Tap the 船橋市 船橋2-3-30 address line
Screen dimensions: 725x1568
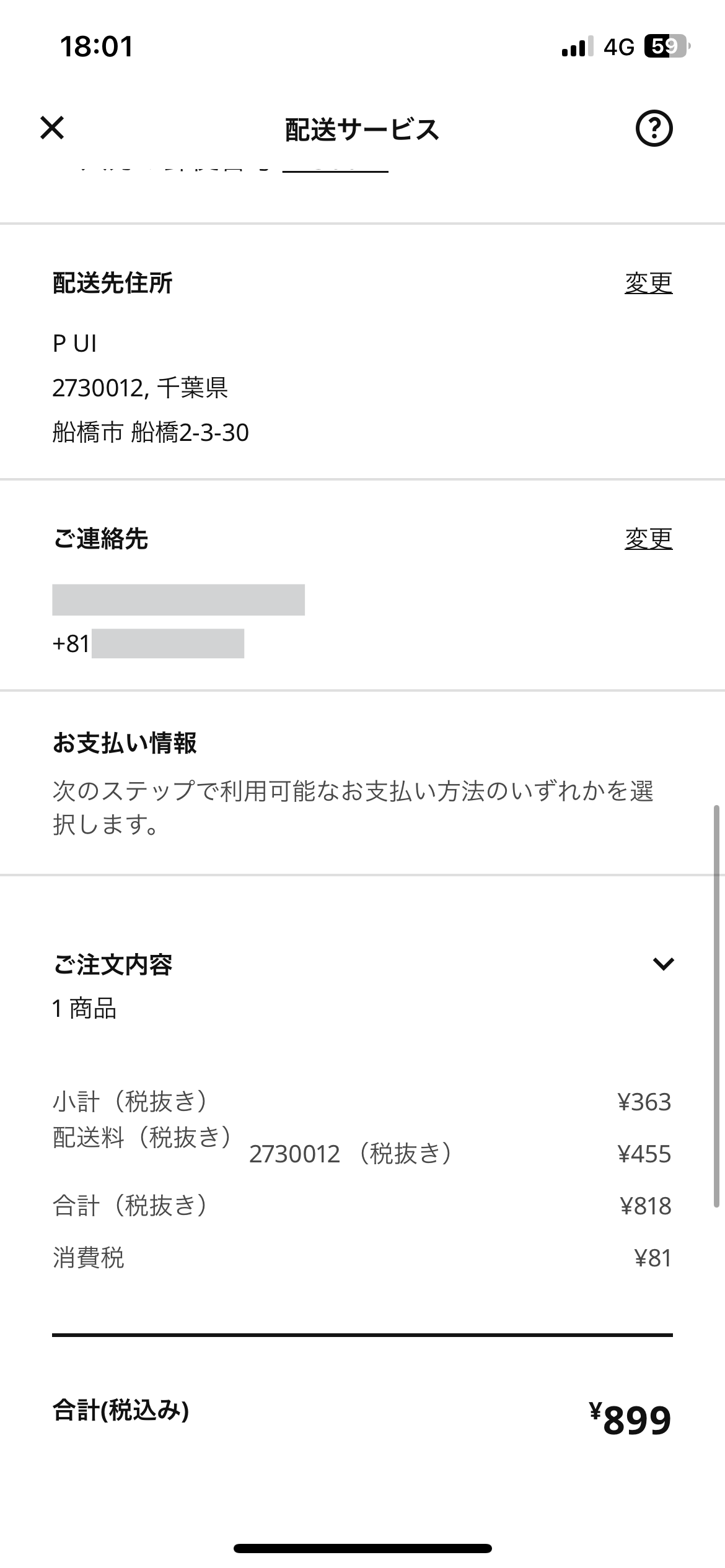151,432
